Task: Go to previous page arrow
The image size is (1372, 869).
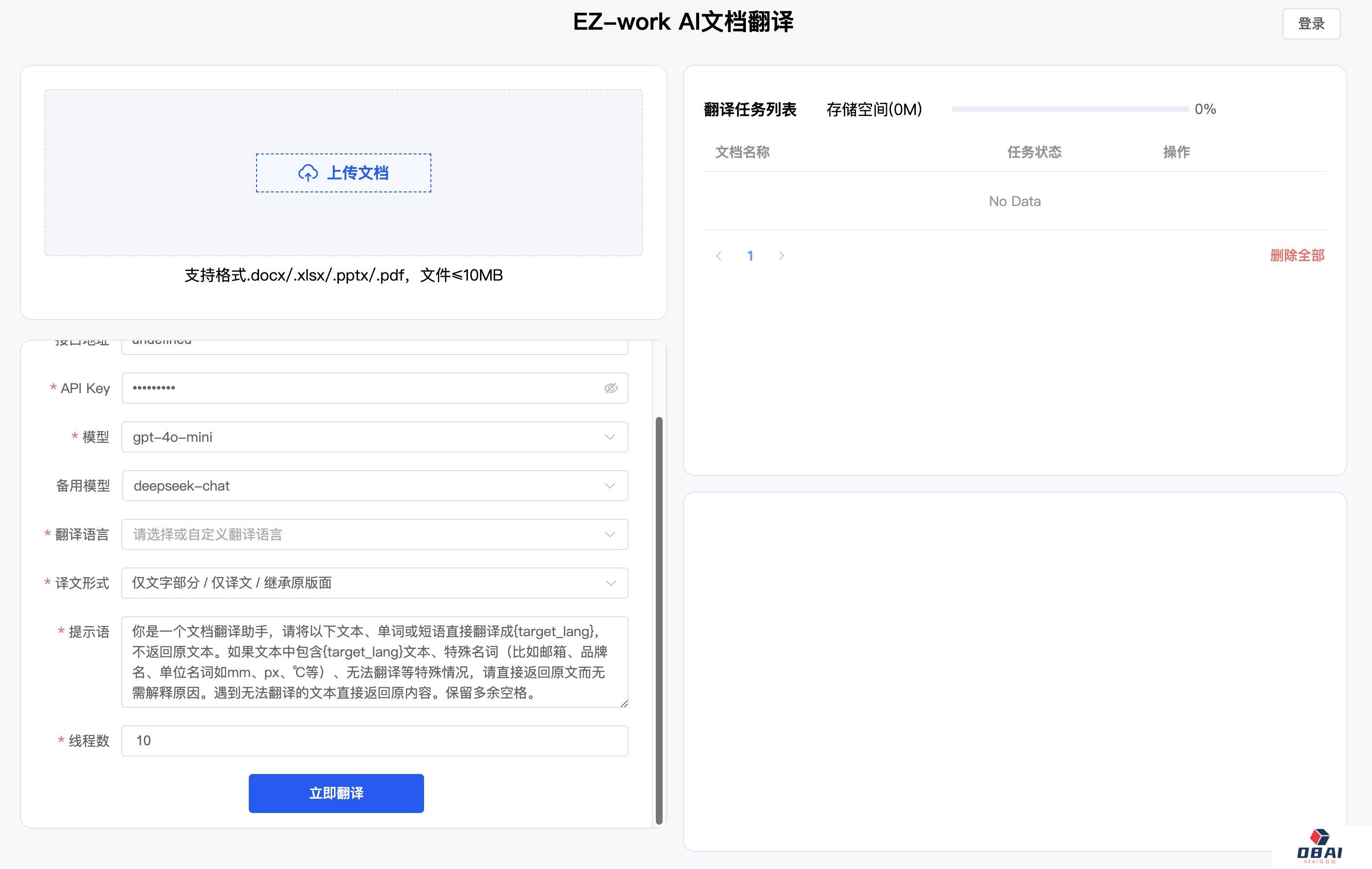Action: (x=719, y=256)
